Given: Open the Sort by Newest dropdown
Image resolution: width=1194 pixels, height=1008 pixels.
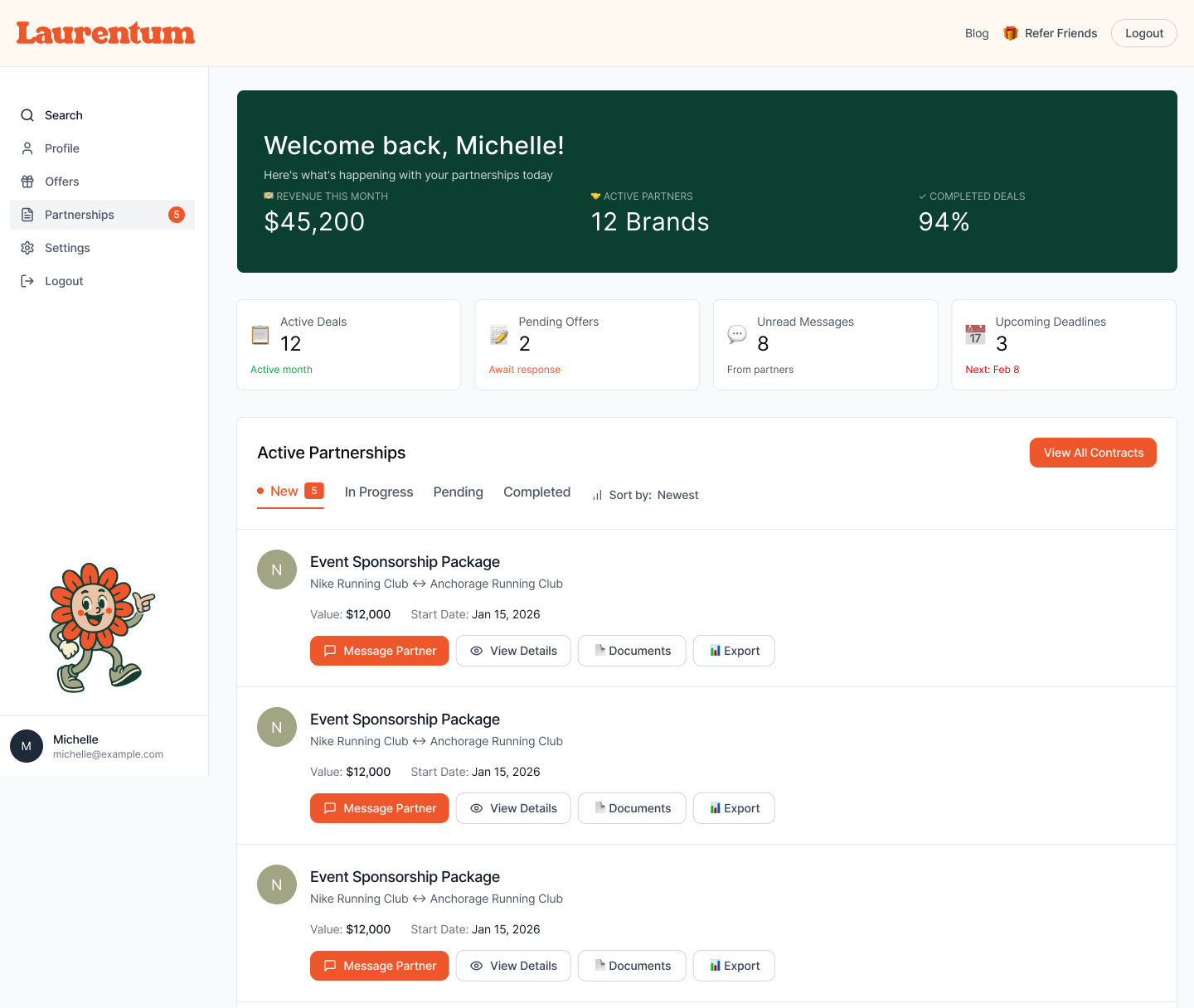Looking at the screenshot, I should [646, 495].
